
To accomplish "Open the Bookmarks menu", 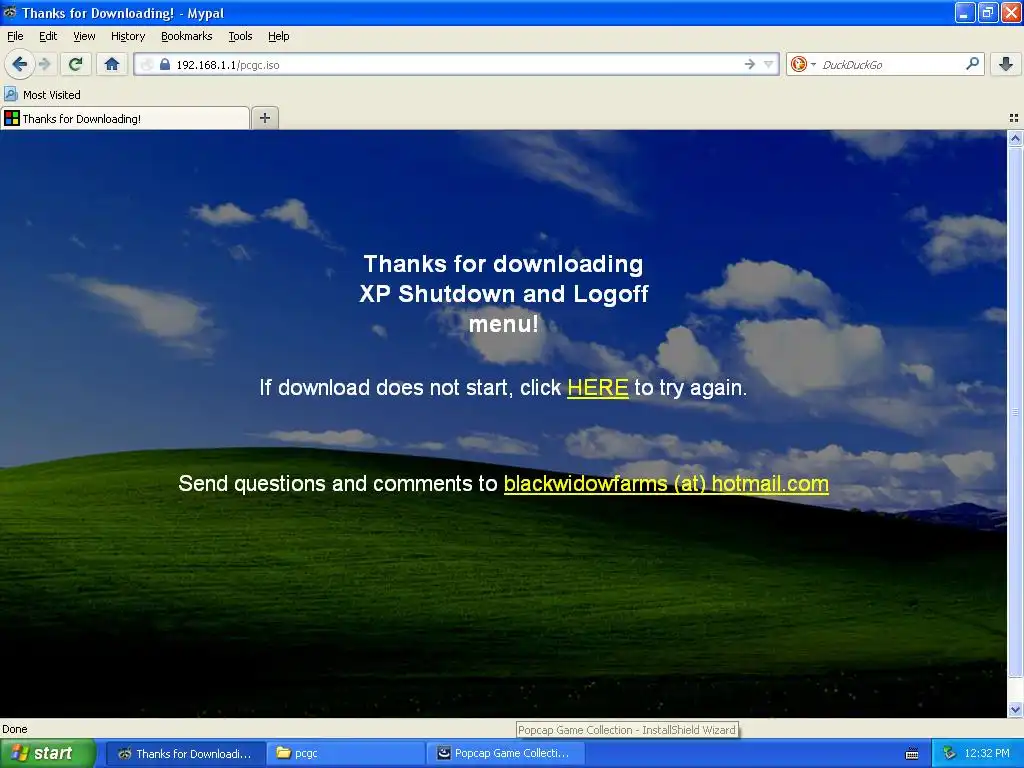I will (186, 36).
